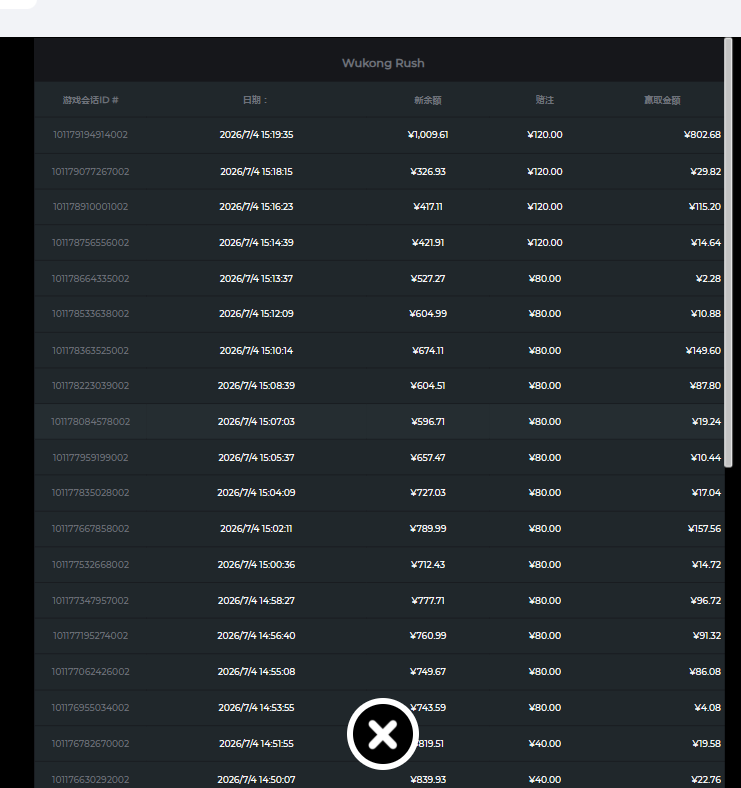Select date 2026/7/4 15:10:14
The image size is (741, 788).
pyautogui.click(x=256, y=351)
